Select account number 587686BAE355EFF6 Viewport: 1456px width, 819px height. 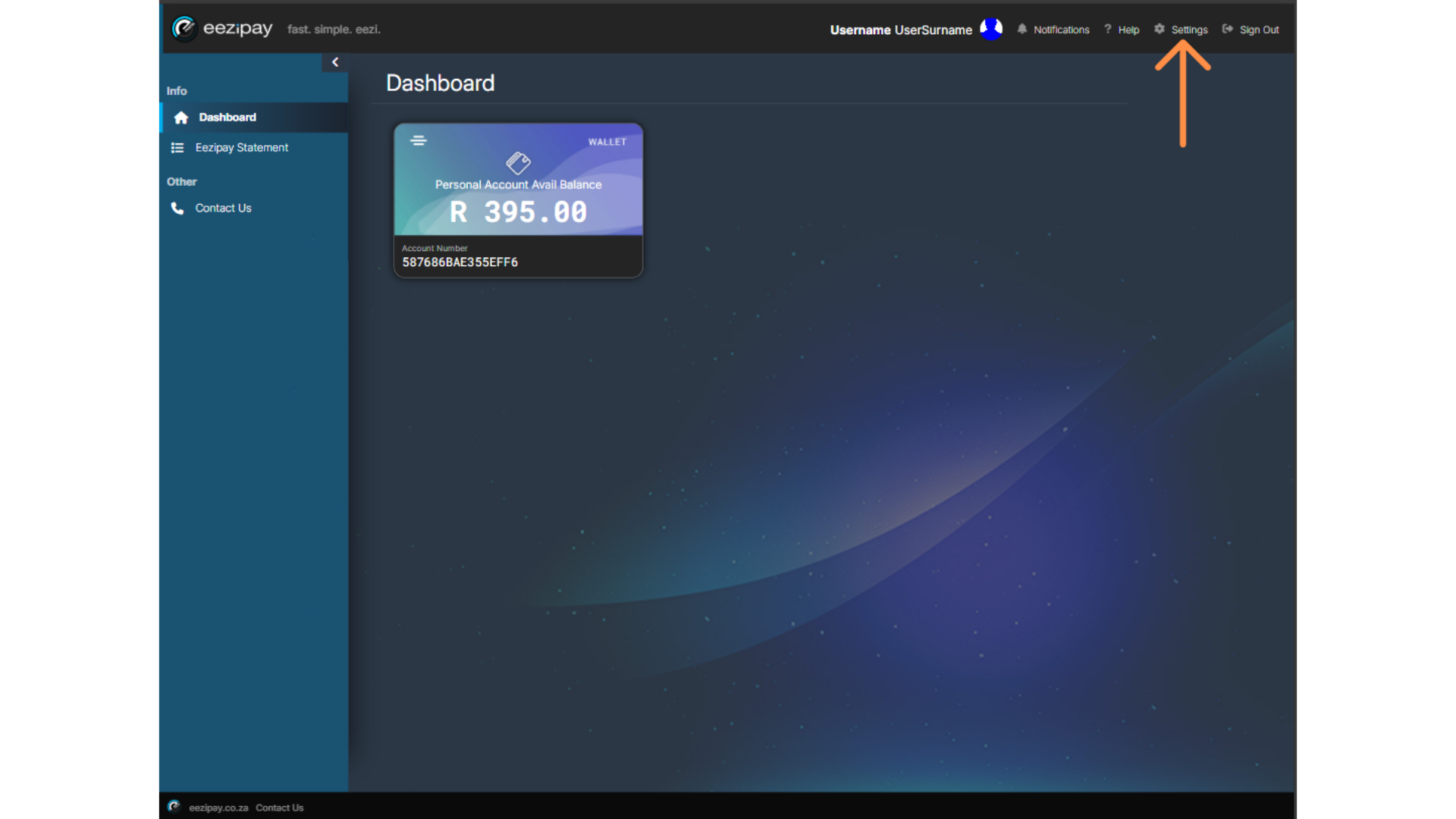[460, 262]
